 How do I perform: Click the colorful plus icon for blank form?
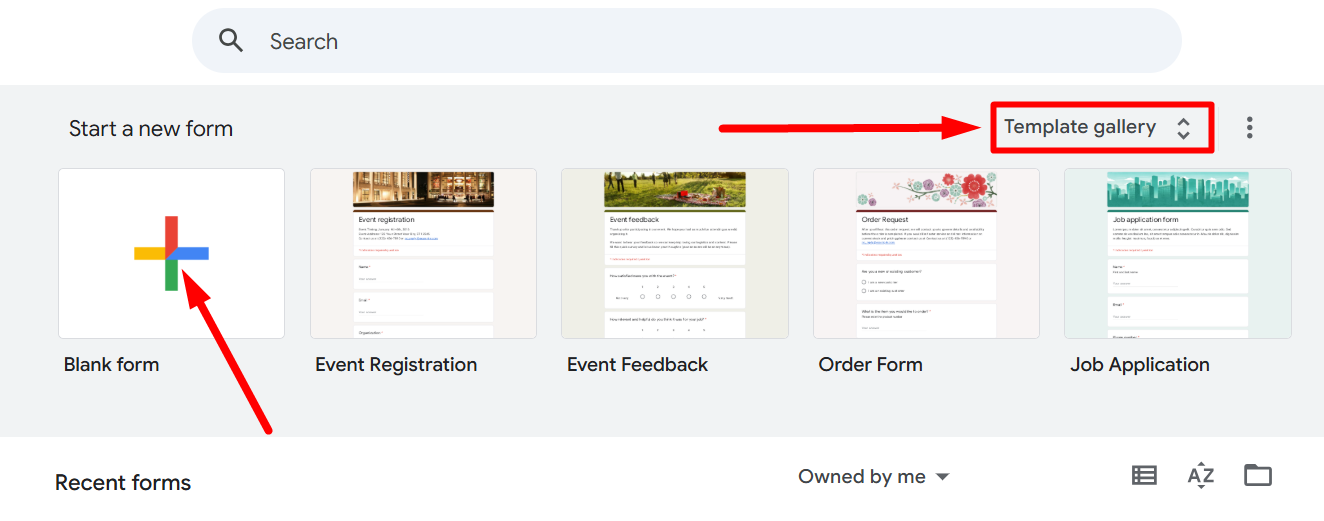[x=171, y=253]
